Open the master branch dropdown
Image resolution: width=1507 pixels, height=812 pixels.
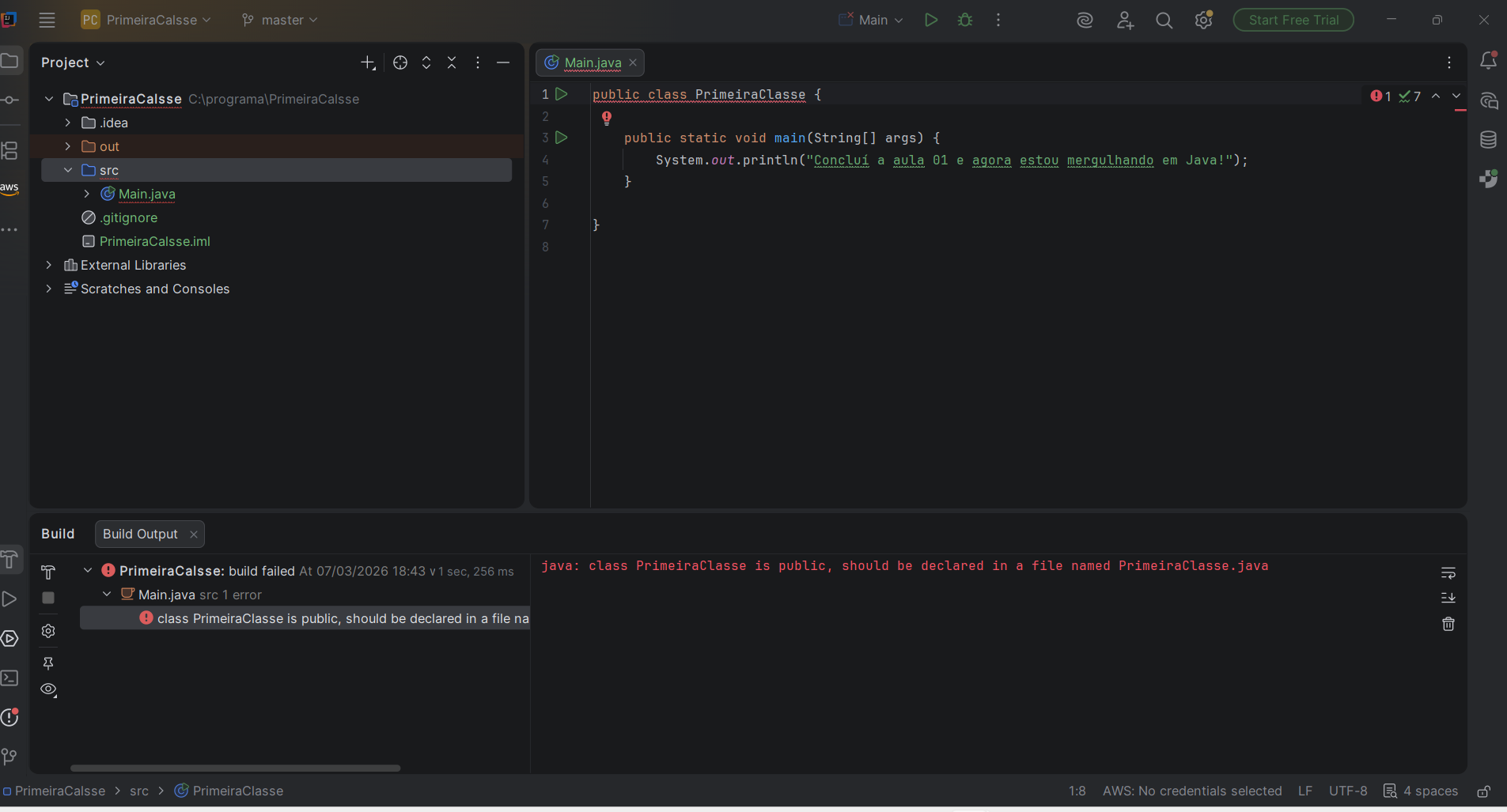click(280, 20)
